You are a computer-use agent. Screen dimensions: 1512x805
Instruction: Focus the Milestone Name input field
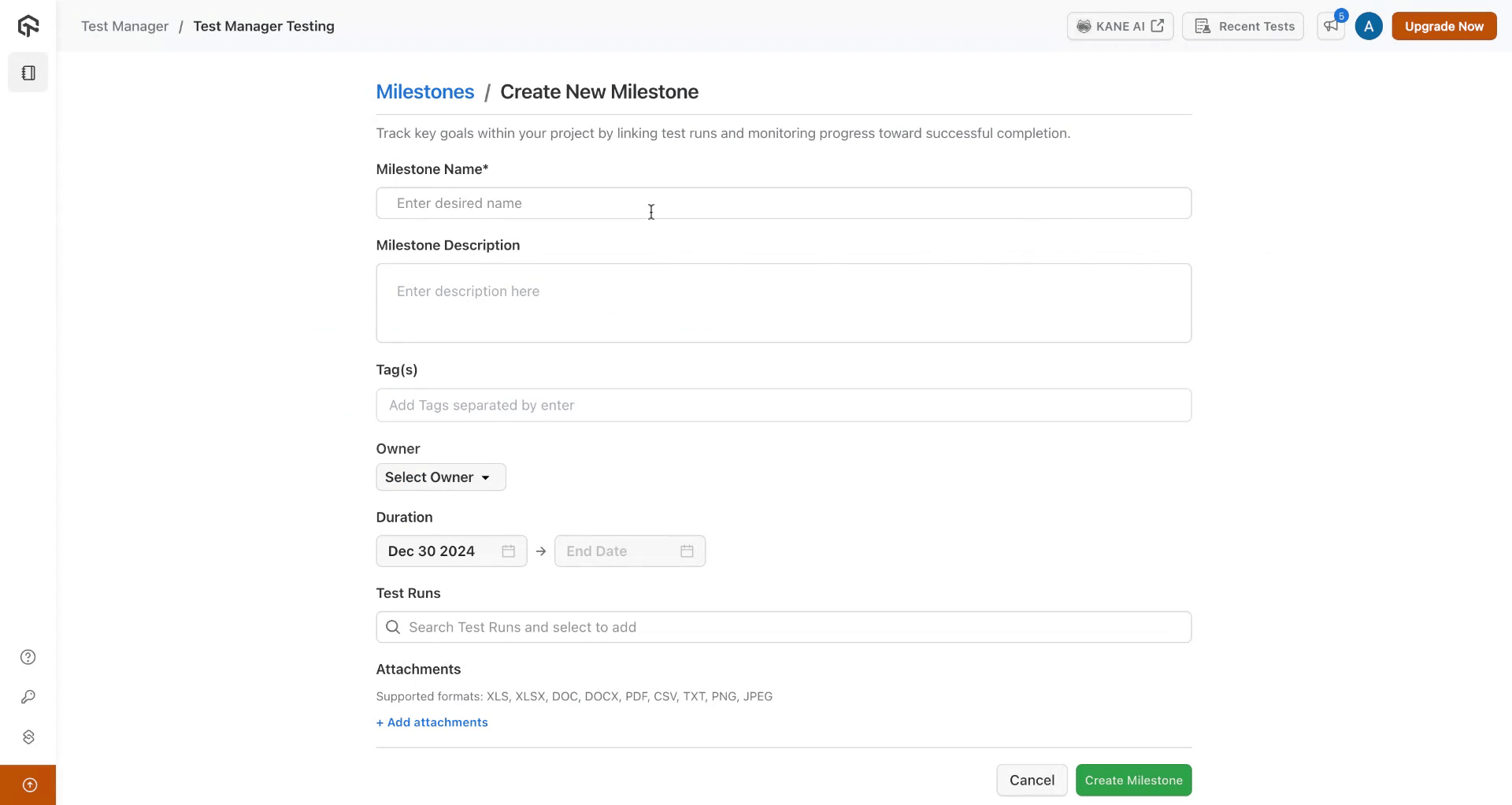[x=783, y=203]
